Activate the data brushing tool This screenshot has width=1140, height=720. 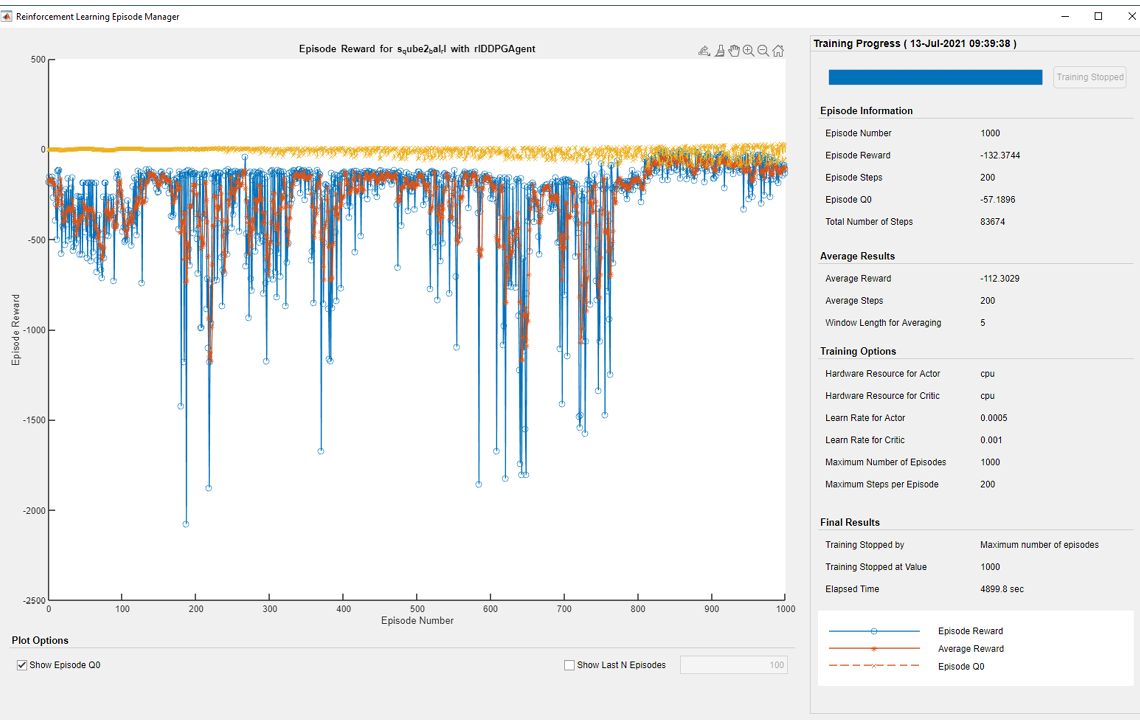click(719, 51)
